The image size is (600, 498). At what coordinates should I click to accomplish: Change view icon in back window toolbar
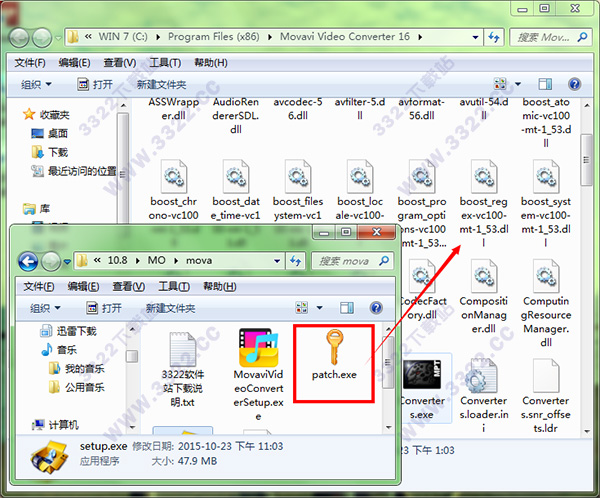(500, 84)
